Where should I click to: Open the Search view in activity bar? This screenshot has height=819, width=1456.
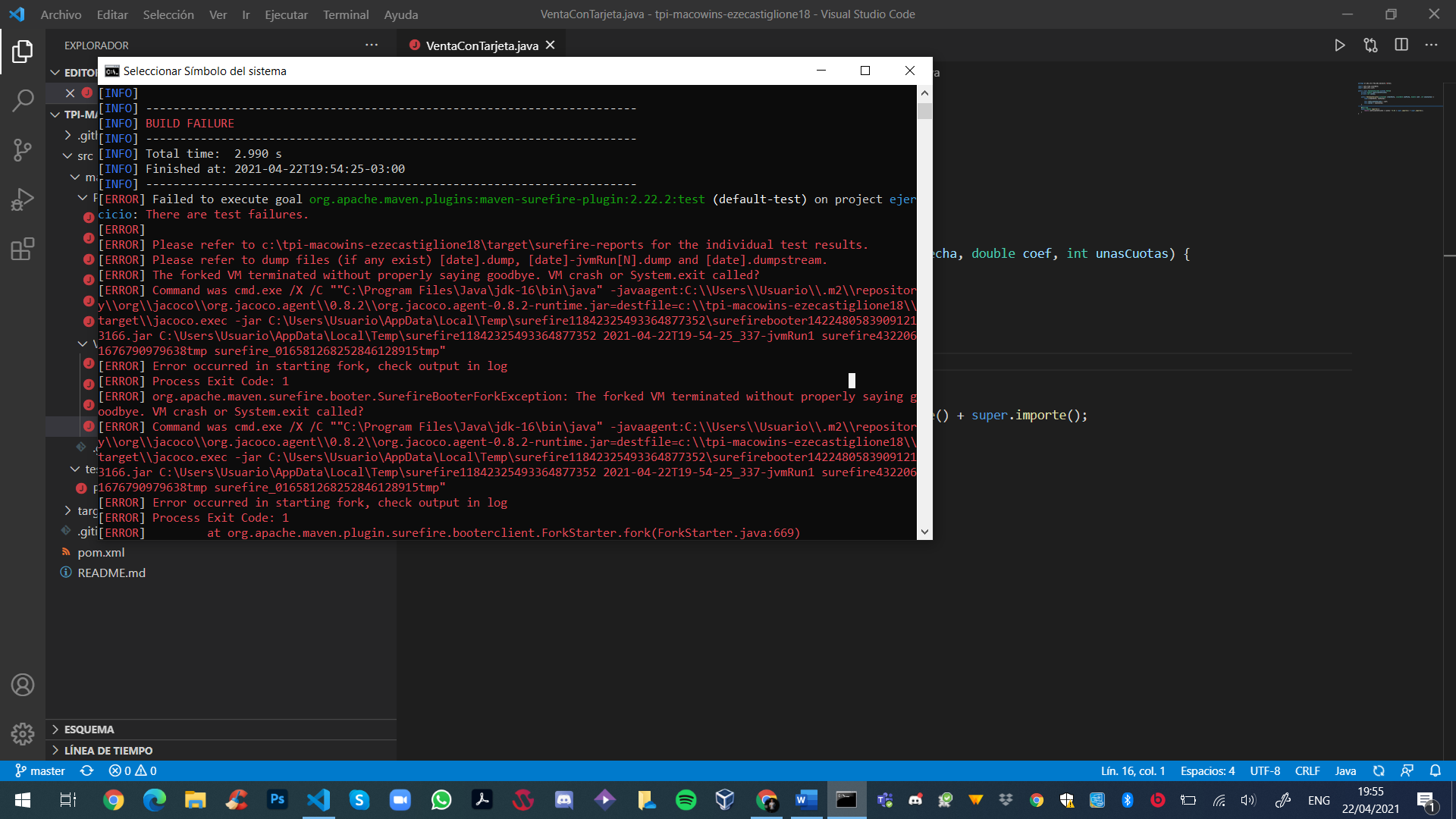click(23, 100)
